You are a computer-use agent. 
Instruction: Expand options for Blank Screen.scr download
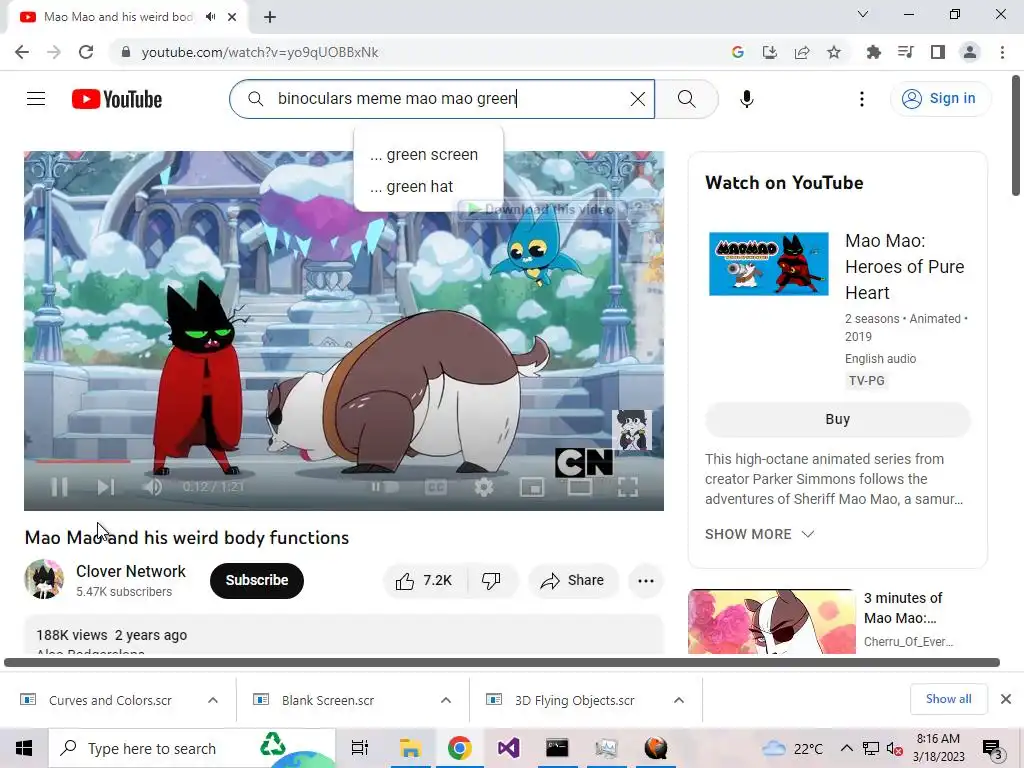click(x=446, y=700)
